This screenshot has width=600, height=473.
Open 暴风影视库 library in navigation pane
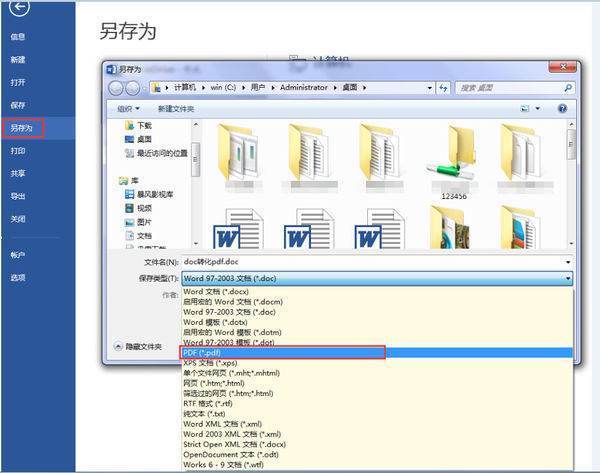coord(155,194)
